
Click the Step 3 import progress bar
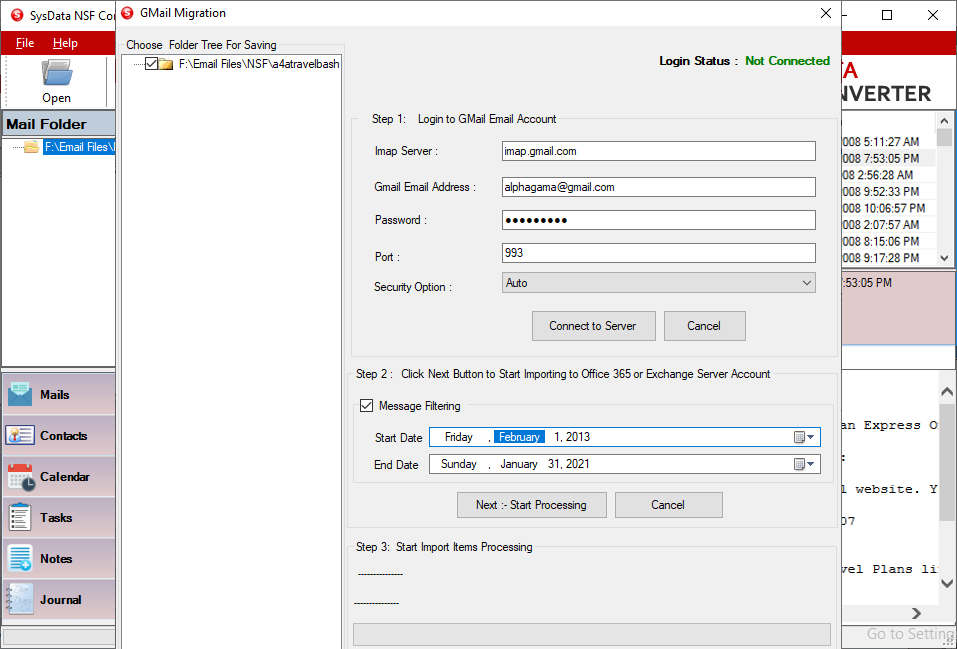pos(591,634)
